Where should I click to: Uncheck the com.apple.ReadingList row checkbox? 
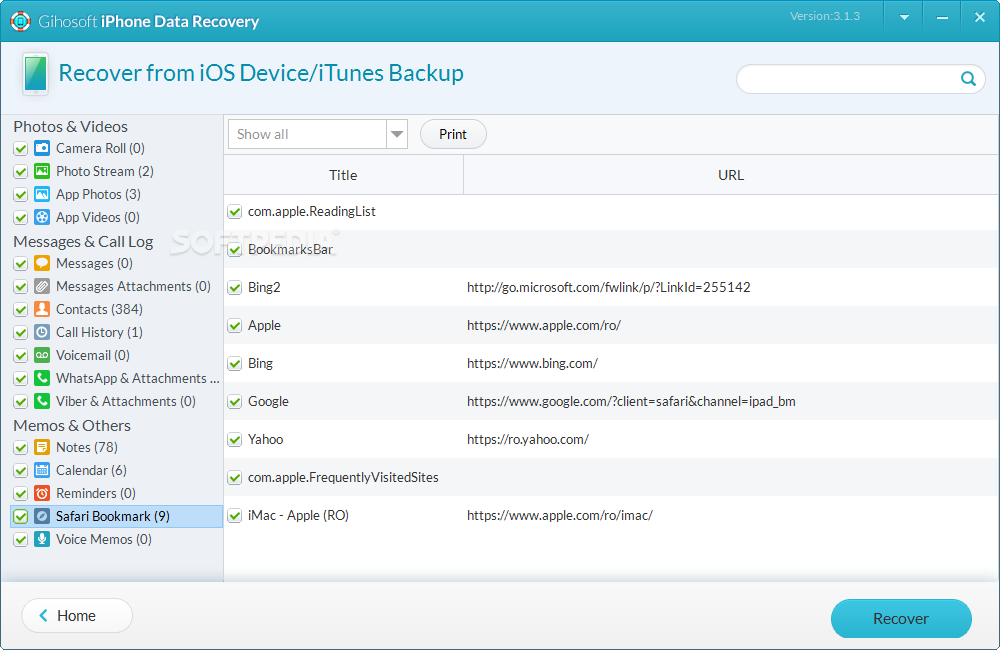(x=235, y=211)
